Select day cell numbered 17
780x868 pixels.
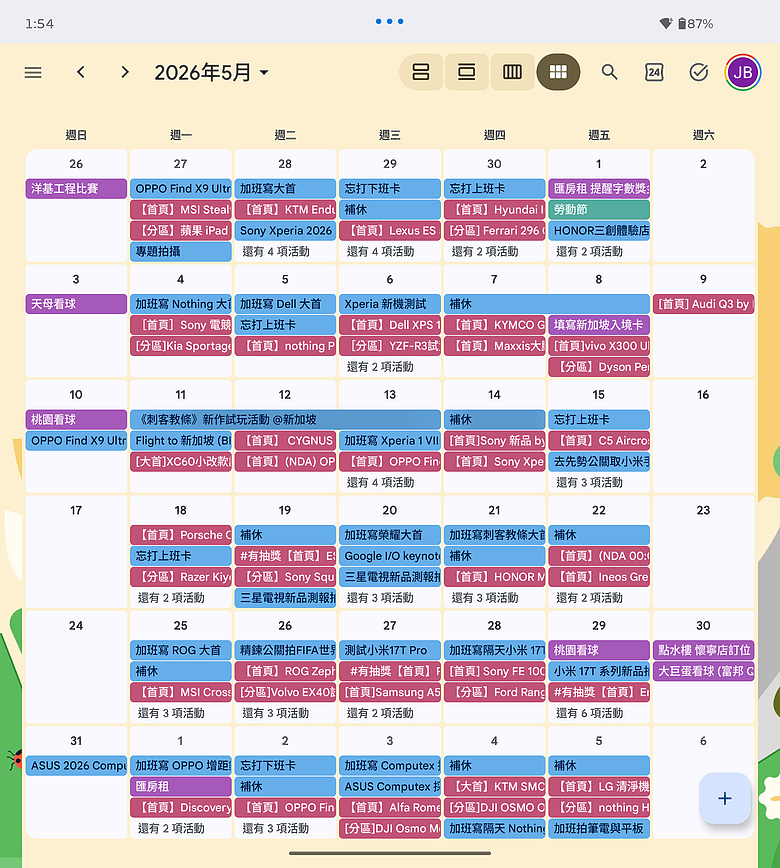[x=76, y=552]
